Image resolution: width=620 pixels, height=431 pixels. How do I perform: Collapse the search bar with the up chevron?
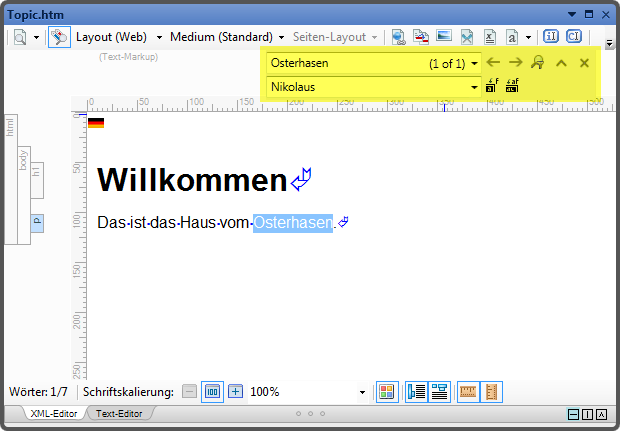click(x=561, y=63)
